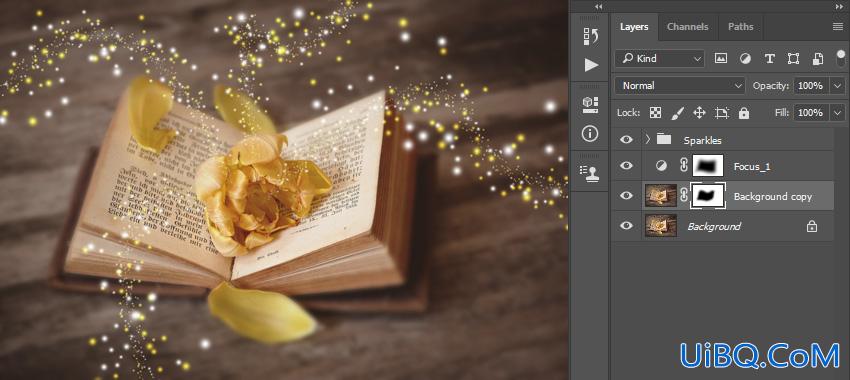Open the Clone Source stamp icon

coord(590,172)
